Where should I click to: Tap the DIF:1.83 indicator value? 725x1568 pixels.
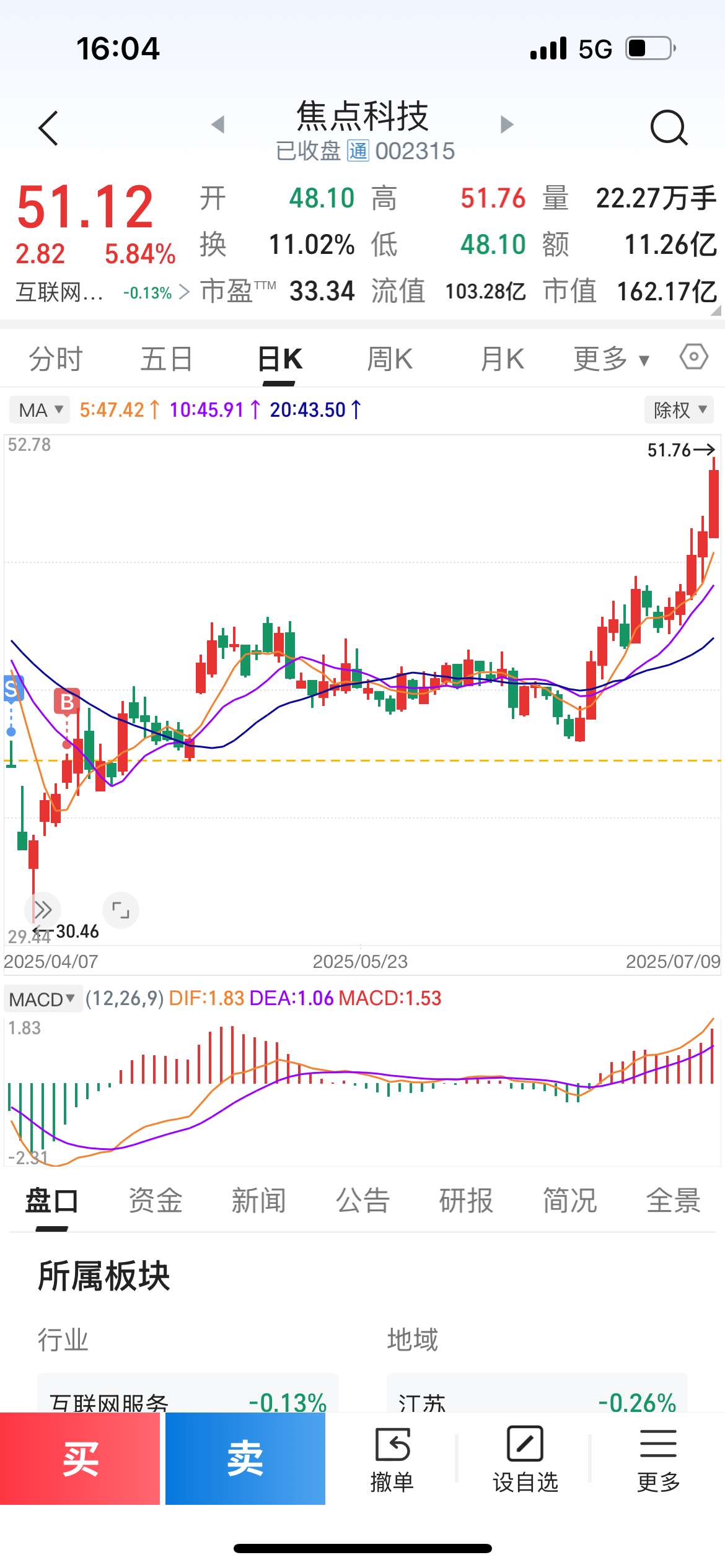click(x=206, y=998)
